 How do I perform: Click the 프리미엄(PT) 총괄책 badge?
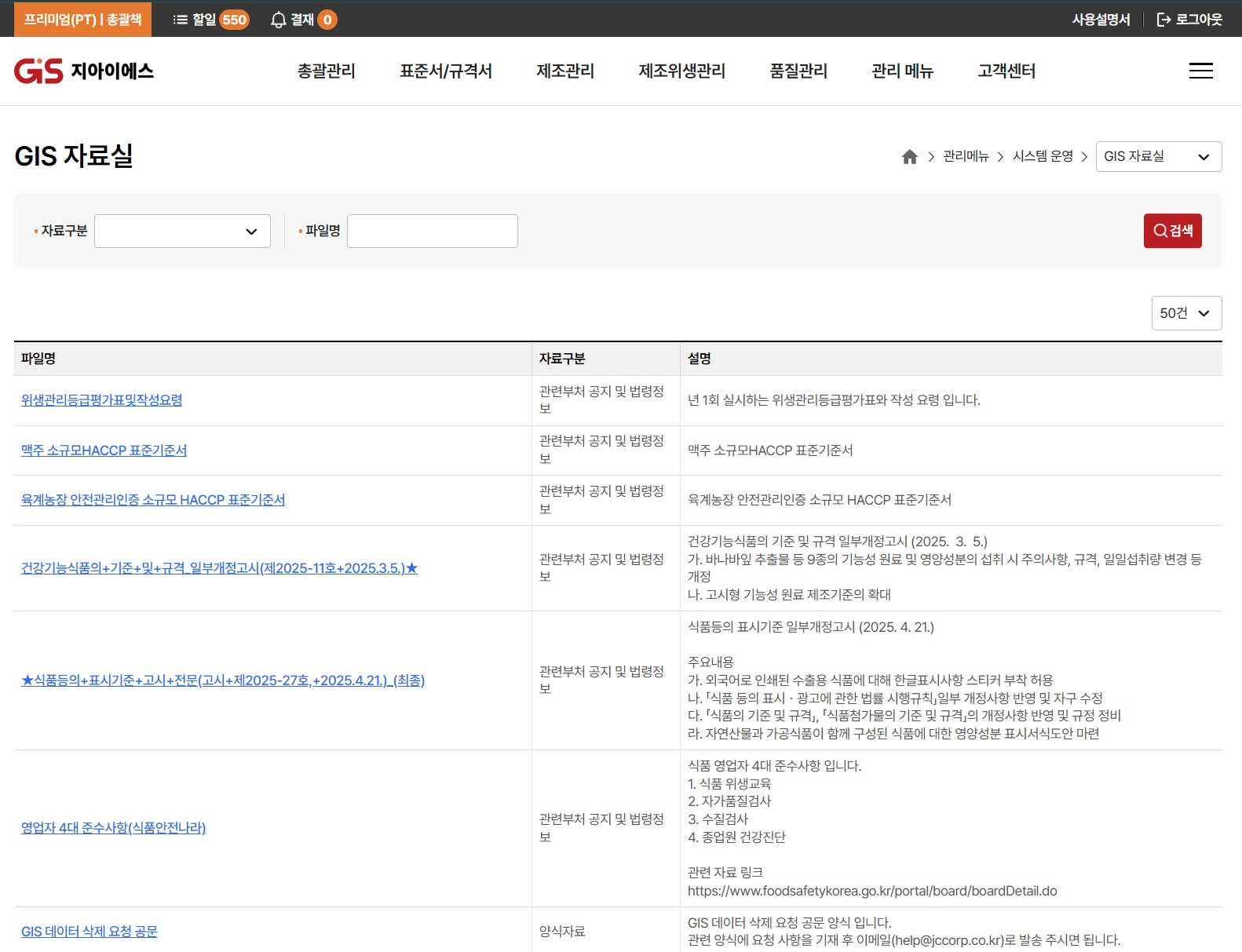[82, 20]
